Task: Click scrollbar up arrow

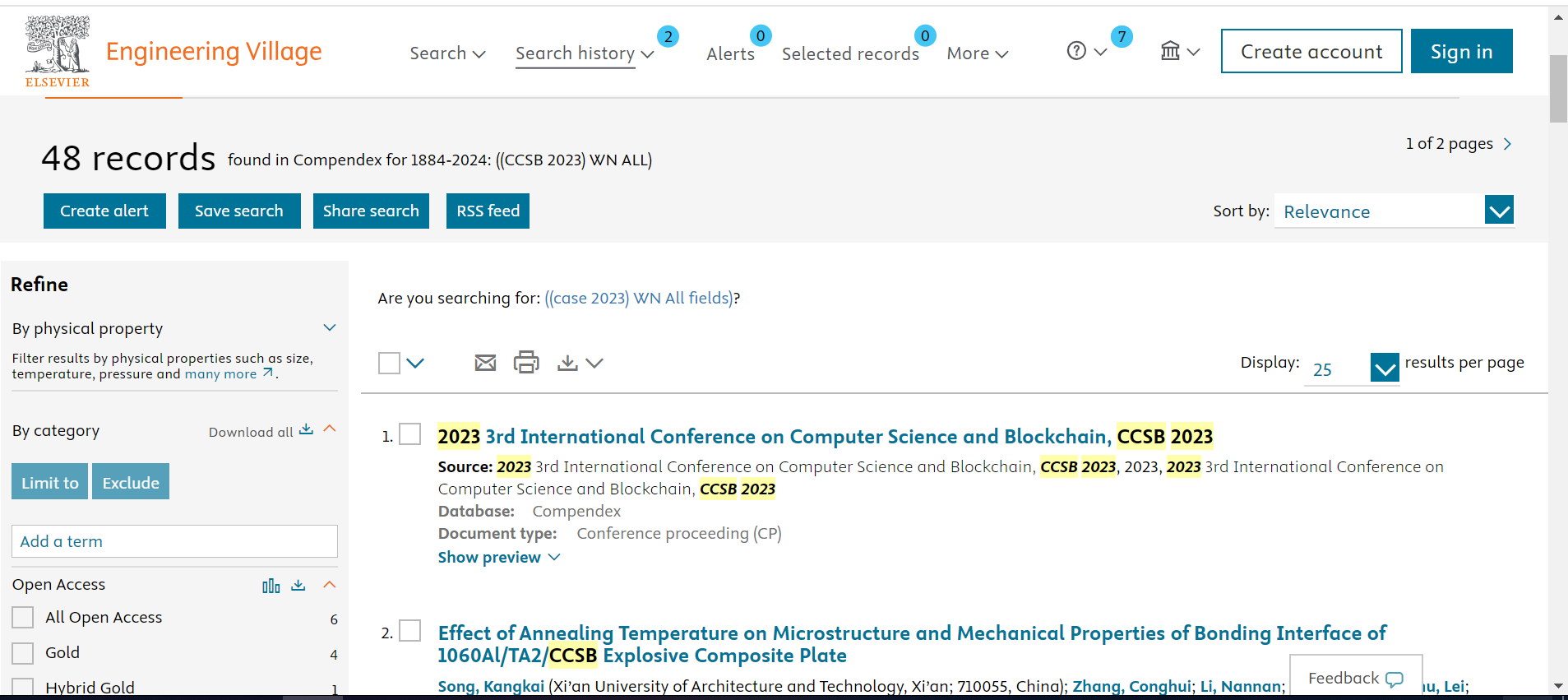Action: [x=1558, y=16]
